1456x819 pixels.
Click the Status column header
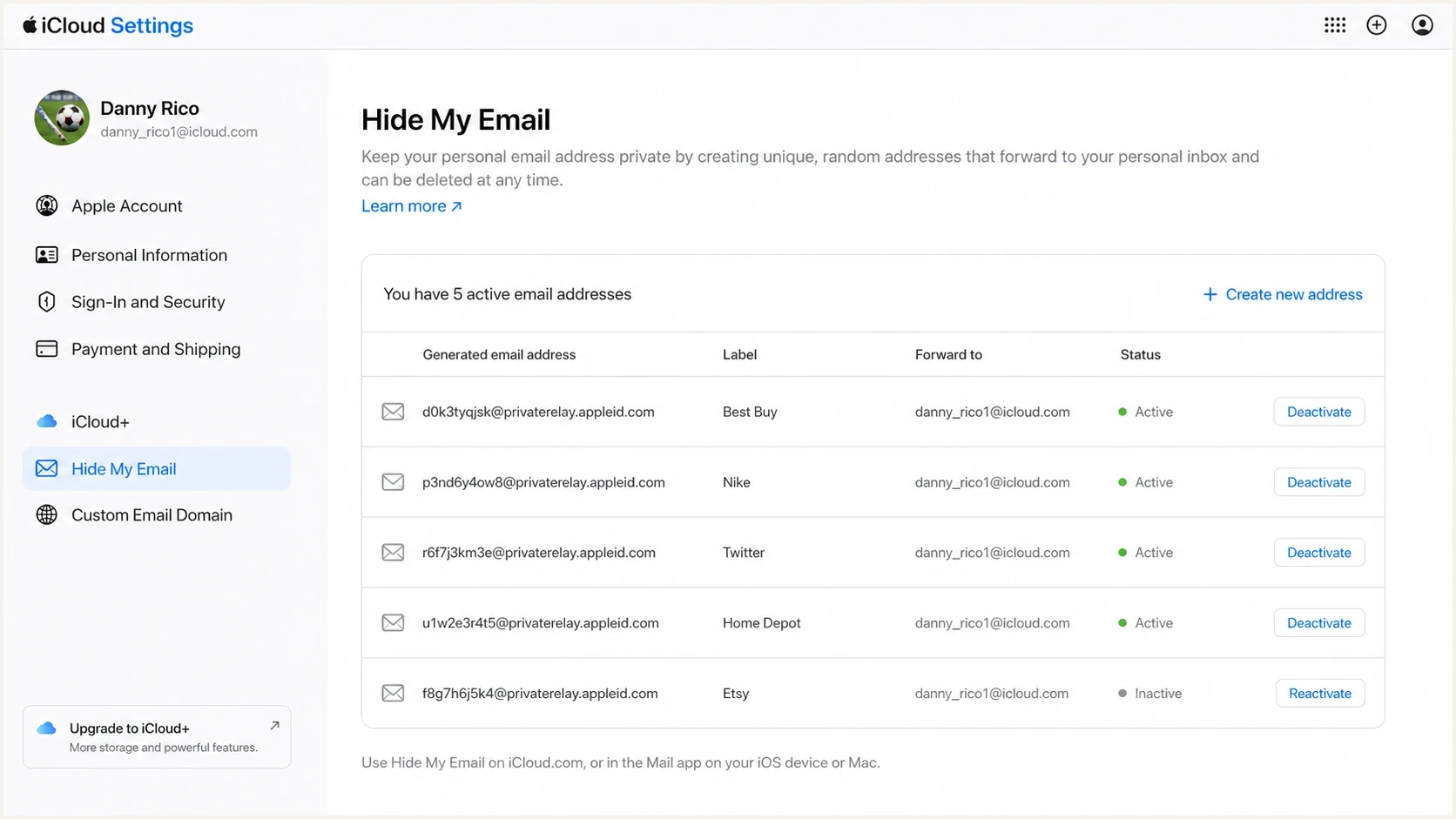1140,354
